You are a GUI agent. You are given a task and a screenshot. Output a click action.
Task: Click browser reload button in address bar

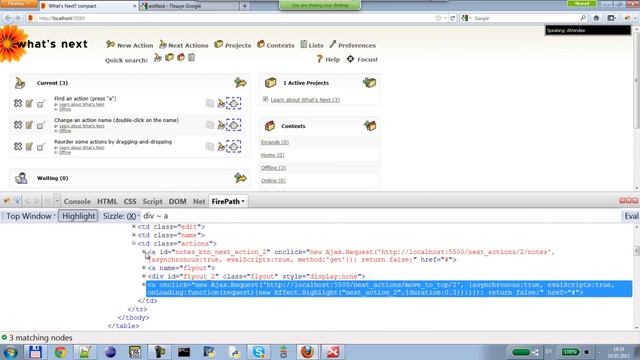tap(452, 18)
